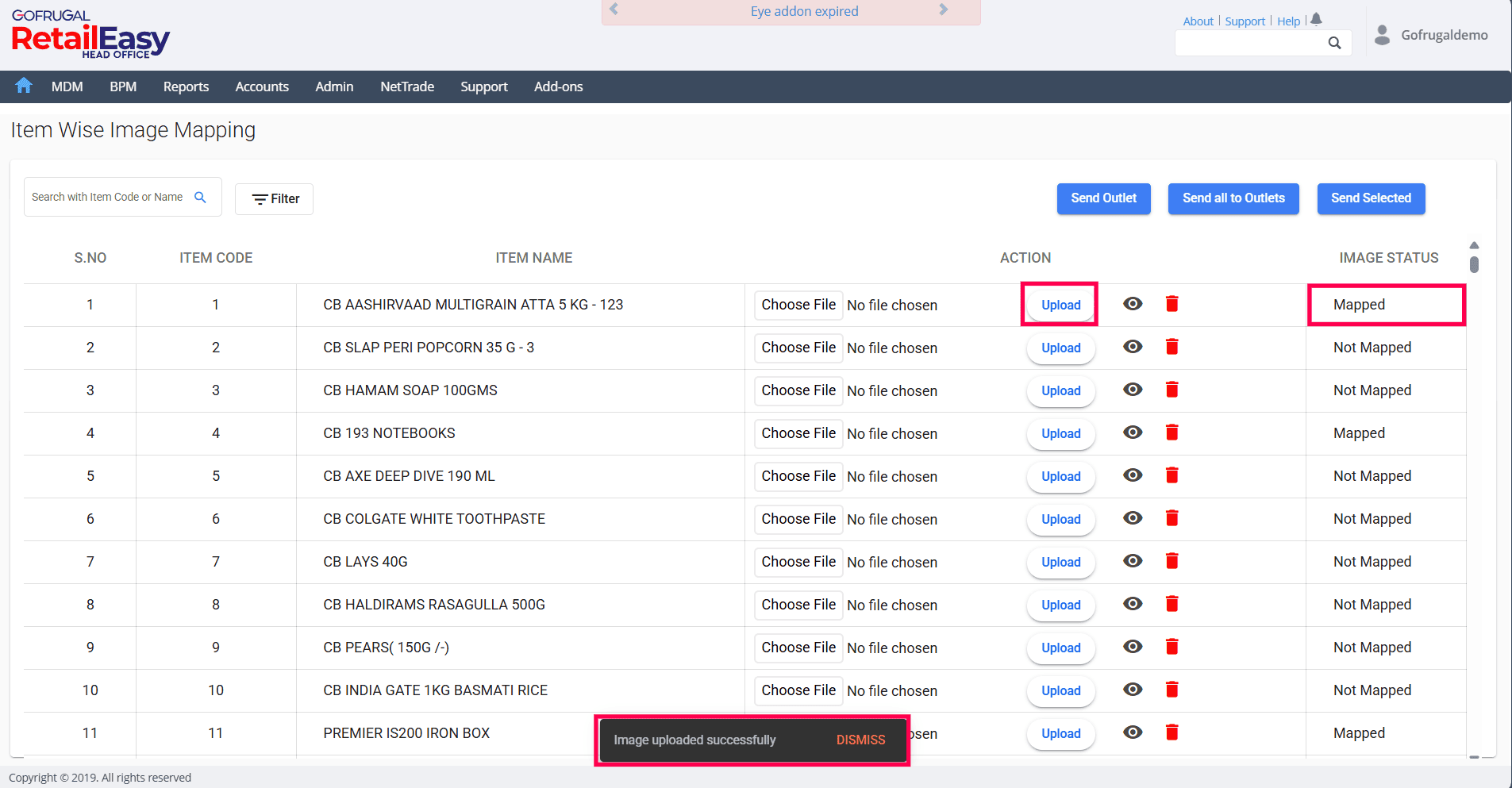Upload image for CB LAYS 40G
Image resolution: width=1512 pixels, height=788 pixels.
(1061, 562)
